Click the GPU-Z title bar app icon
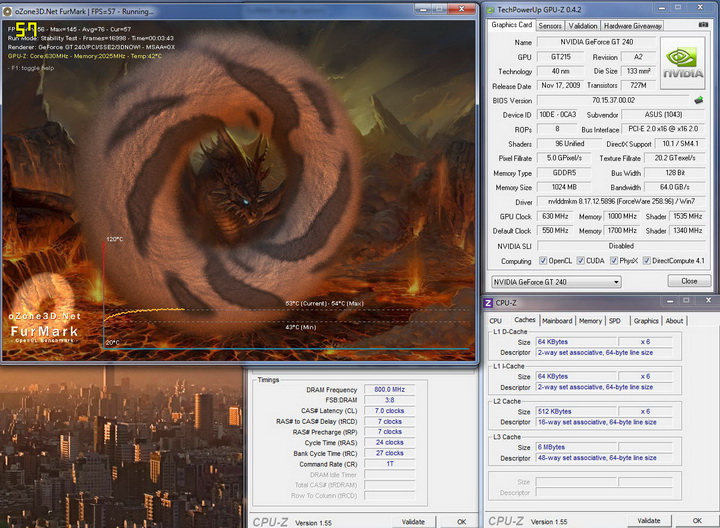 491,10
